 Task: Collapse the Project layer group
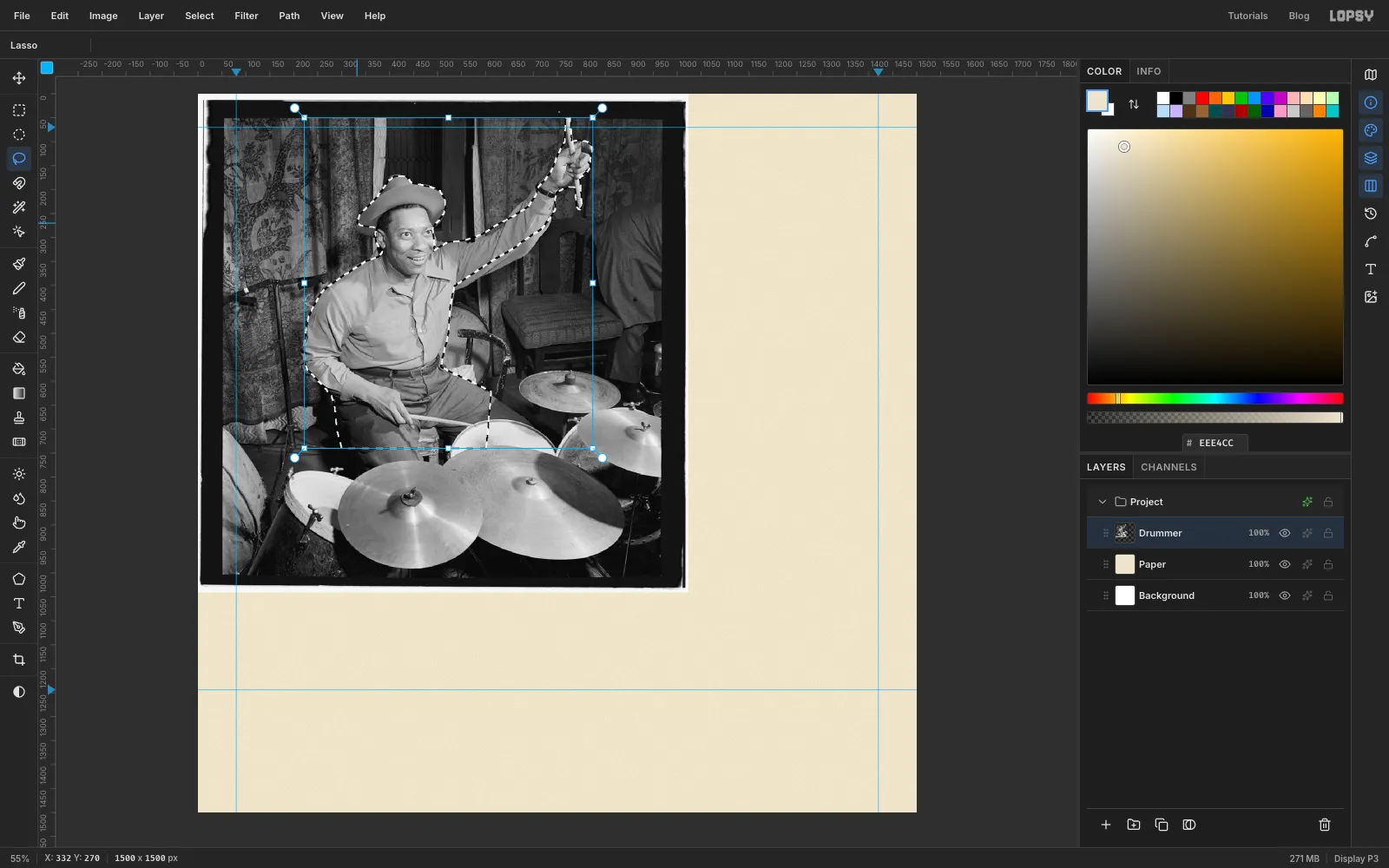[x=1103, y=502]
